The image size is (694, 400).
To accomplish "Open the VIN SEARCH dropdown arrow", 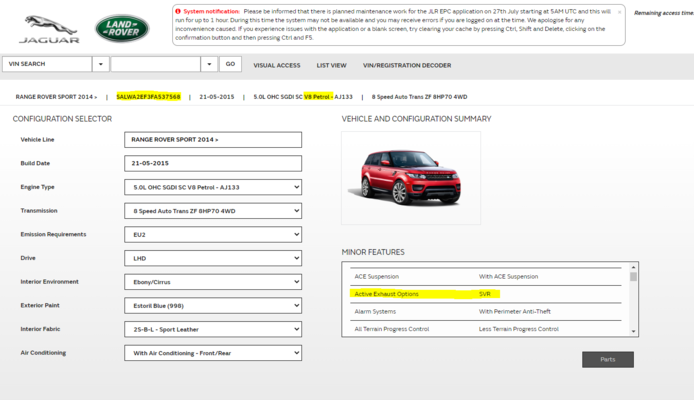I will click(x=101, y=64).
